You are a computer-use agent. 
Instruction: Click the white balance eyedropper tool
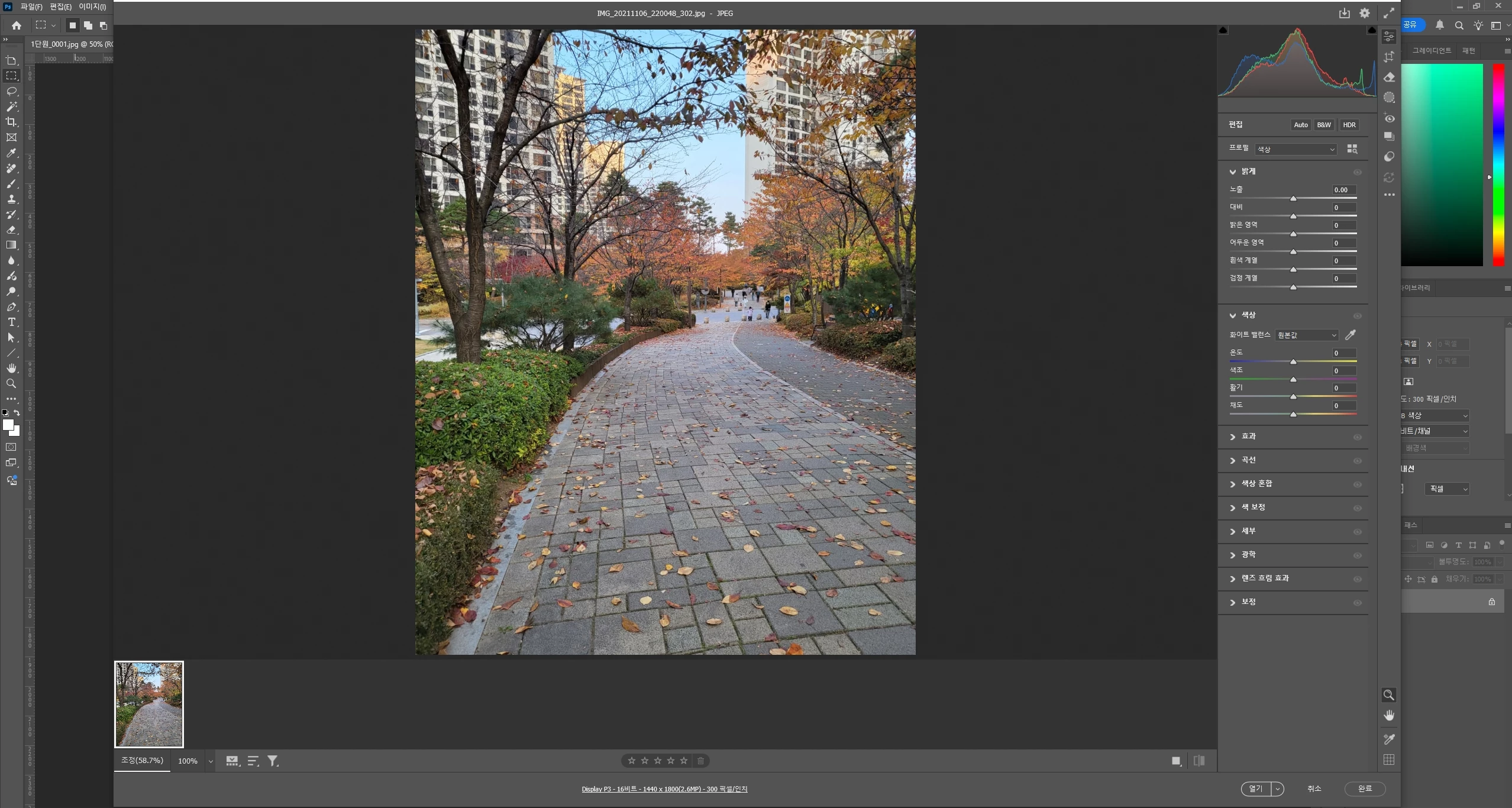point(1351,335)
